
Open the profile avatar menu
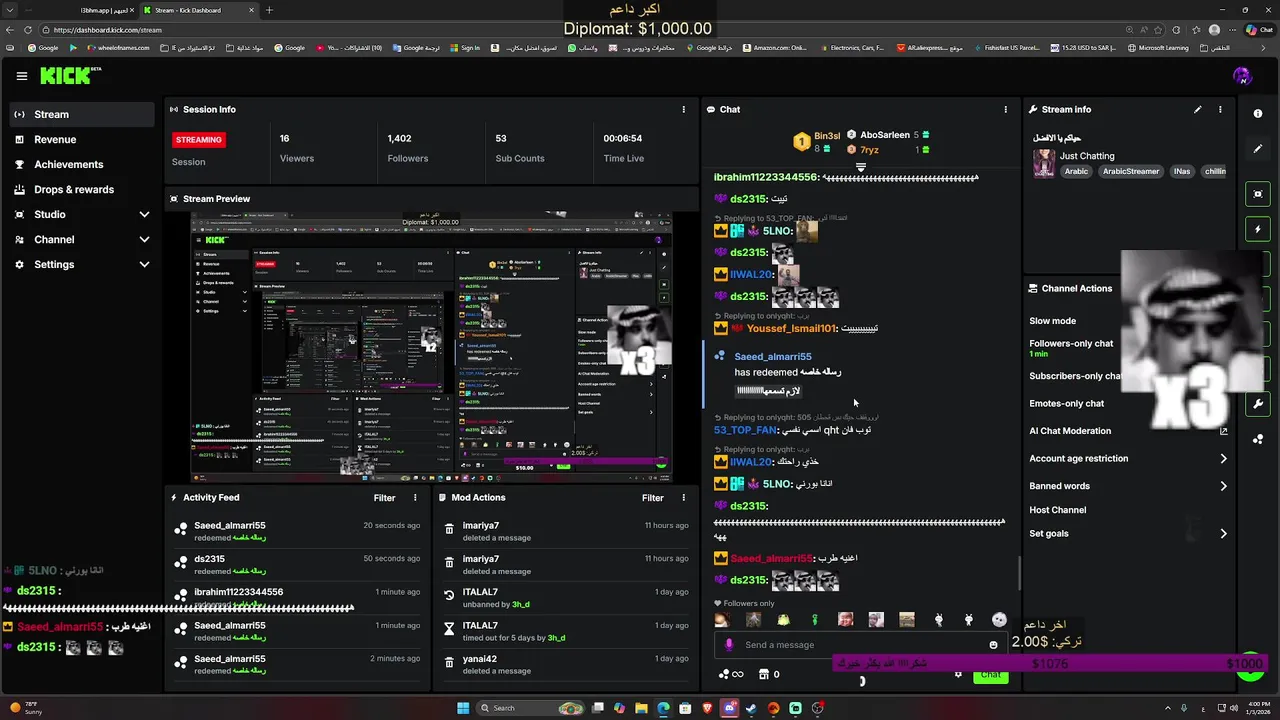click(x=1242, y=76)
